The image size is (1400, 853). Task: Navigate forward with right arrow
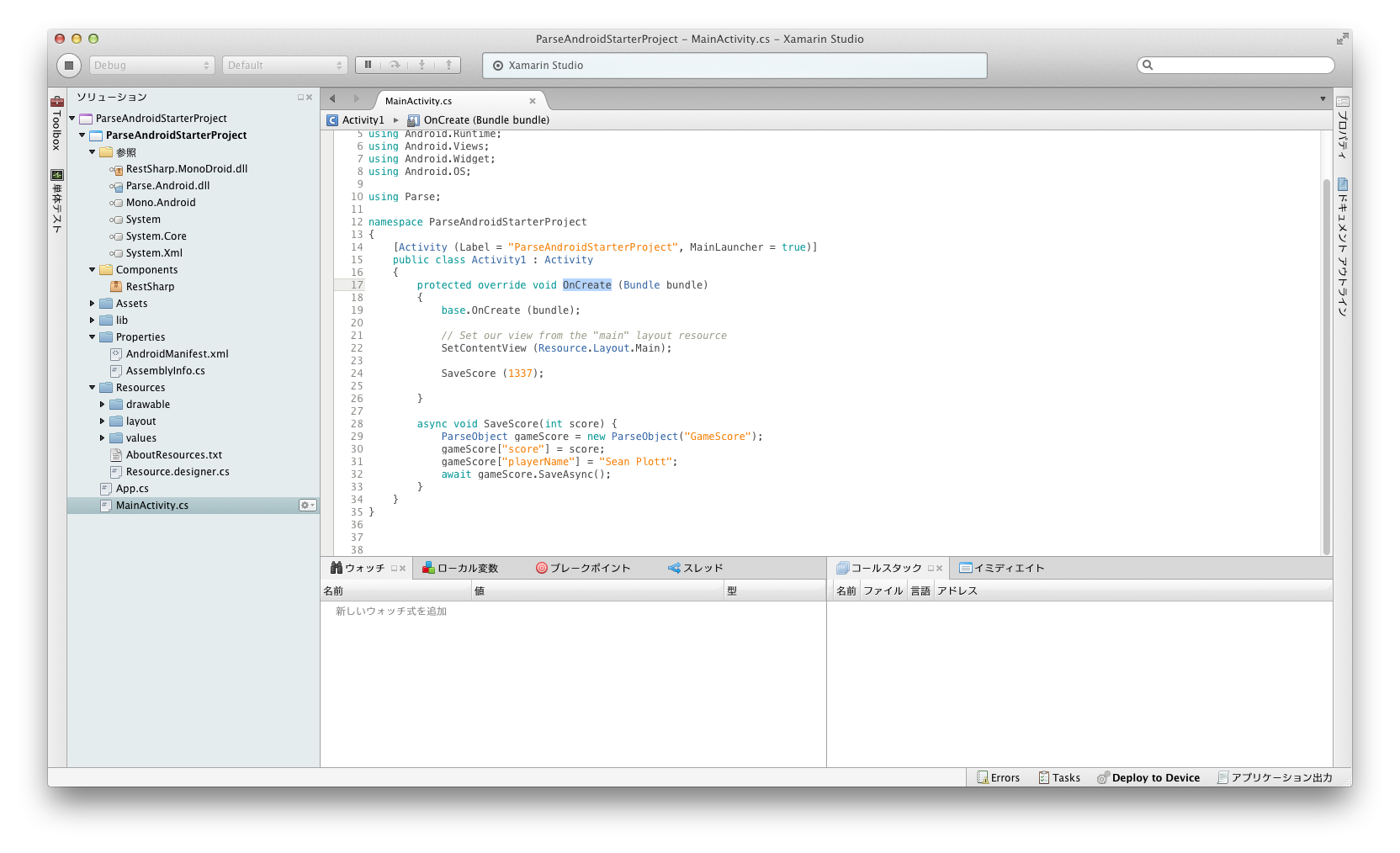click(x=357, y=99)
